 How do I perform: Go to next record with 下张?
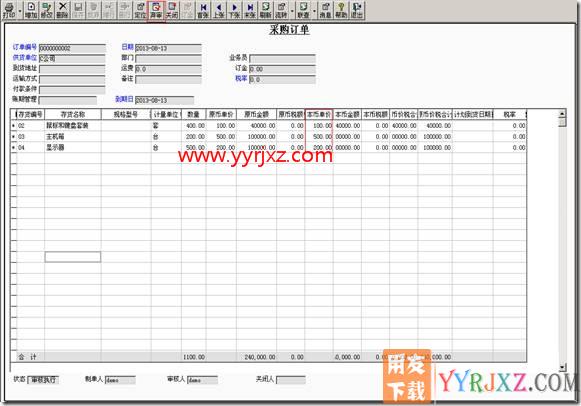[235, 11]
